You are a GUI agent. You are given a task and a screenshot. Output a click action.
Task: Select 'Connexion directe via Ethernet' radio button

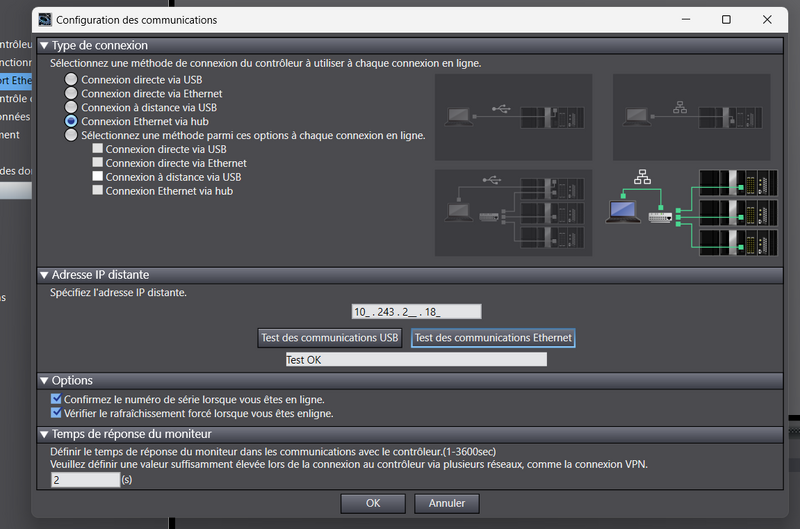pos(71,93)
